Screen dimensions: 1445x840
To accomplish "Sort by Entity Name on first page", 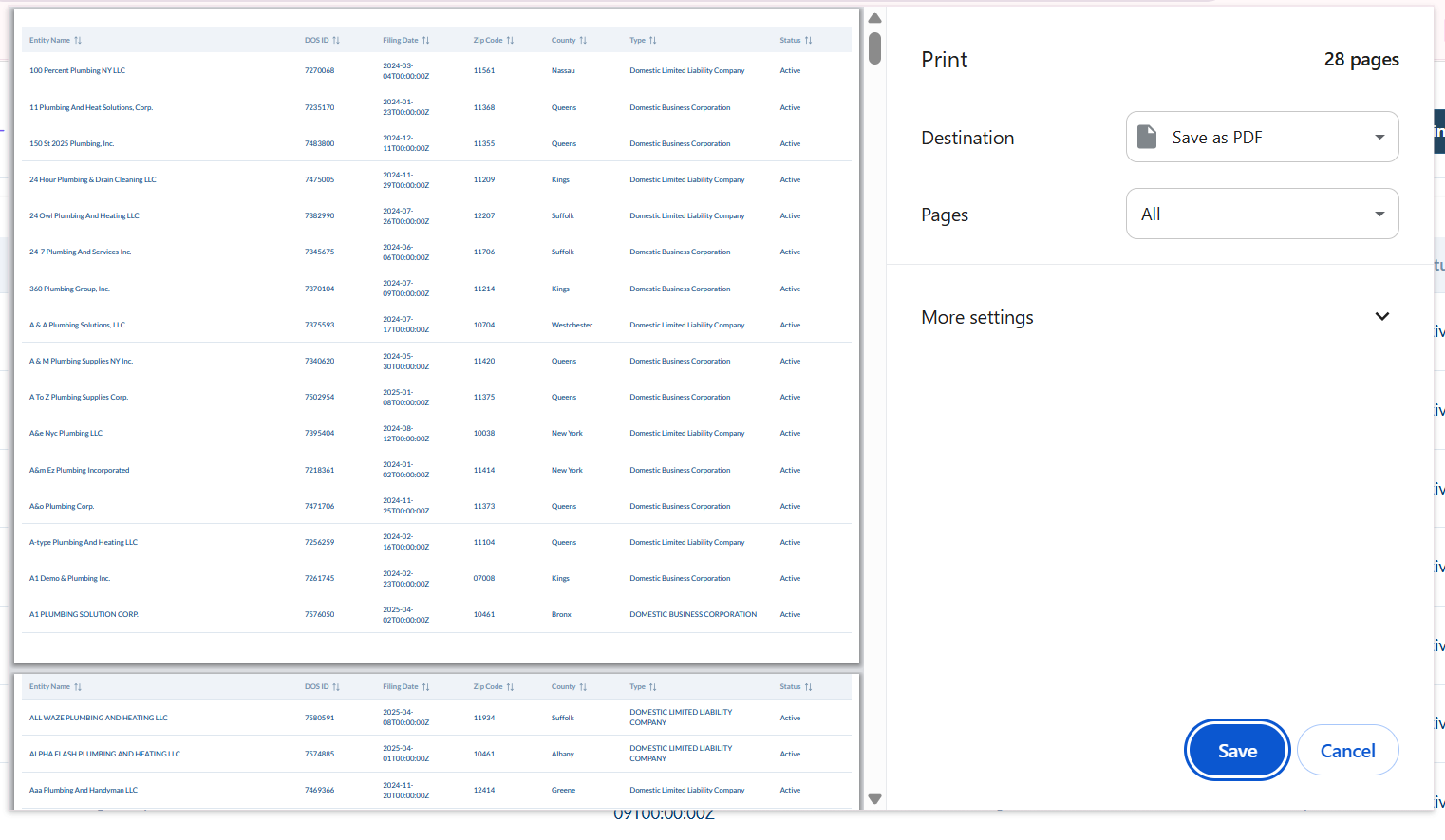I will [x=55, y=40].
